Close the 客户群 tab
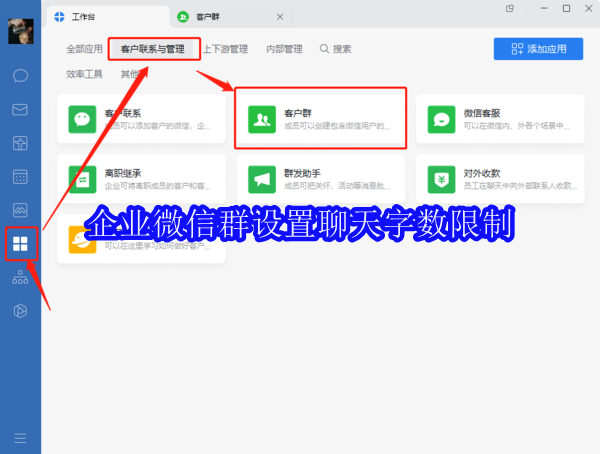The height and width of the screenshot is (454, 600). coord(280,17)
